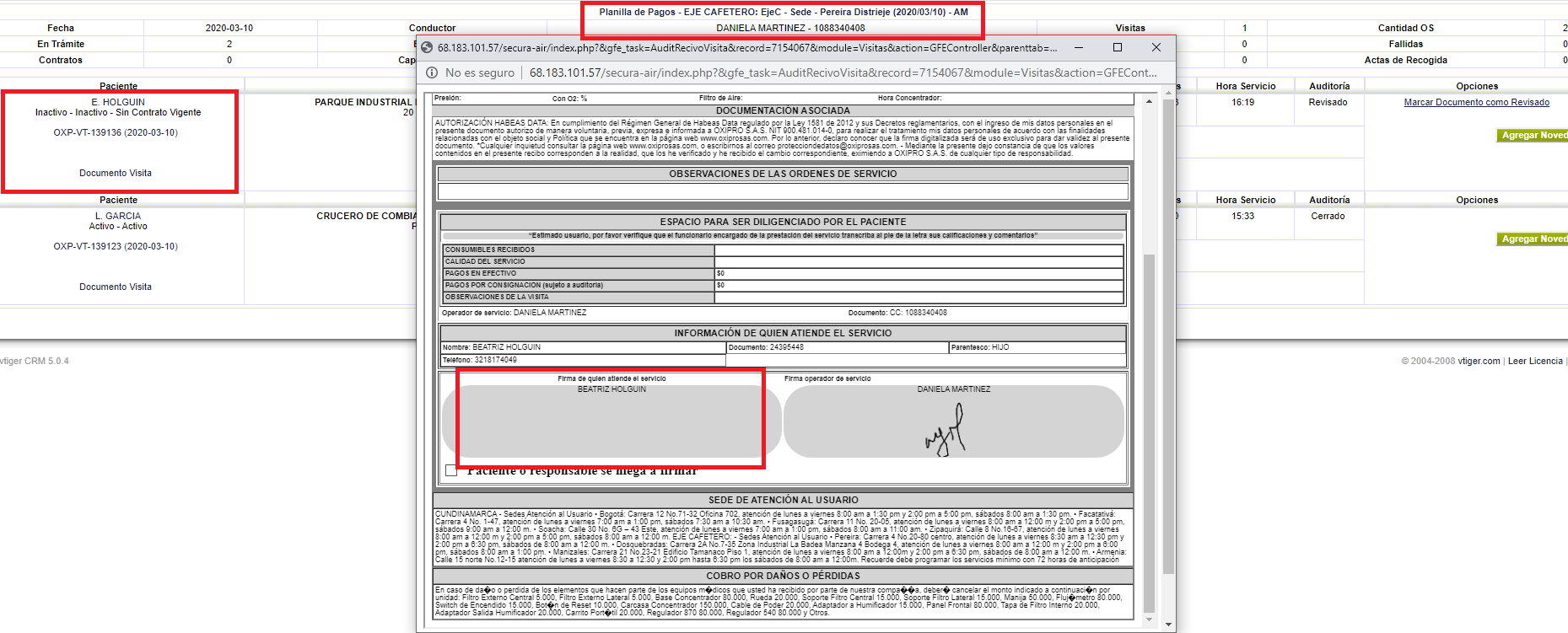Click 'Agregar Novedad' button for E. Holguin

1533,135
